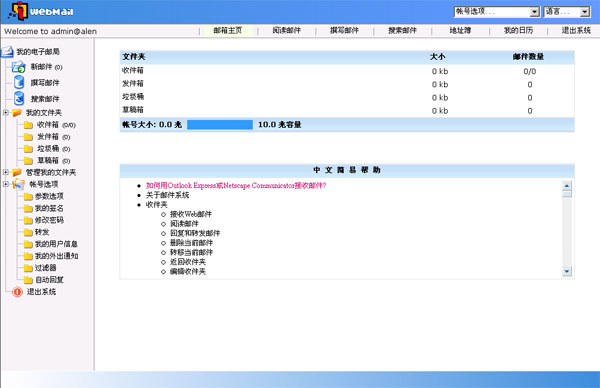Open the Outlook Express help link

coord(236,186)
